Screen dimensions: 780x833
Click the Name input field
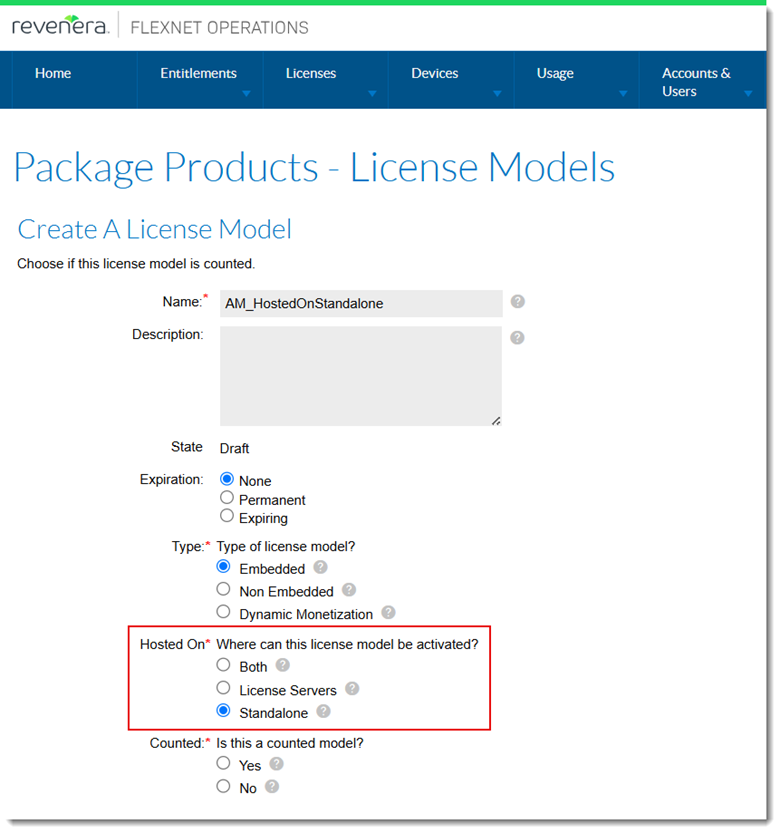coord(360,303)
